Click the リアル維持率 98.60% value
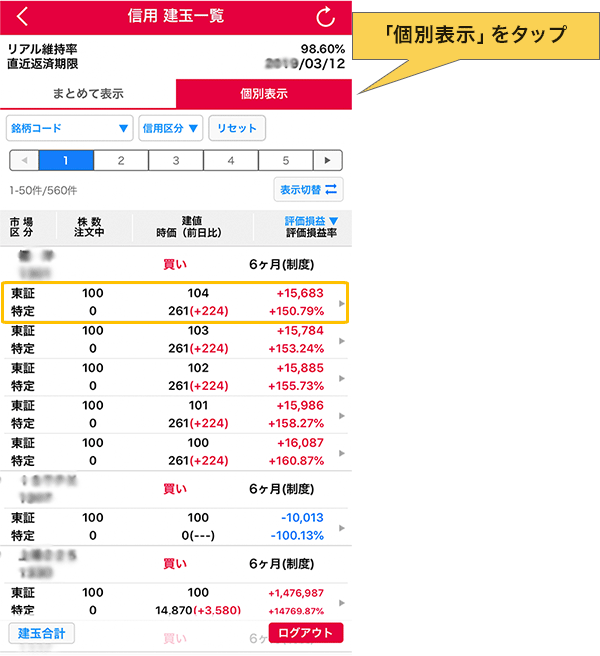 click(x=323, y=49)
